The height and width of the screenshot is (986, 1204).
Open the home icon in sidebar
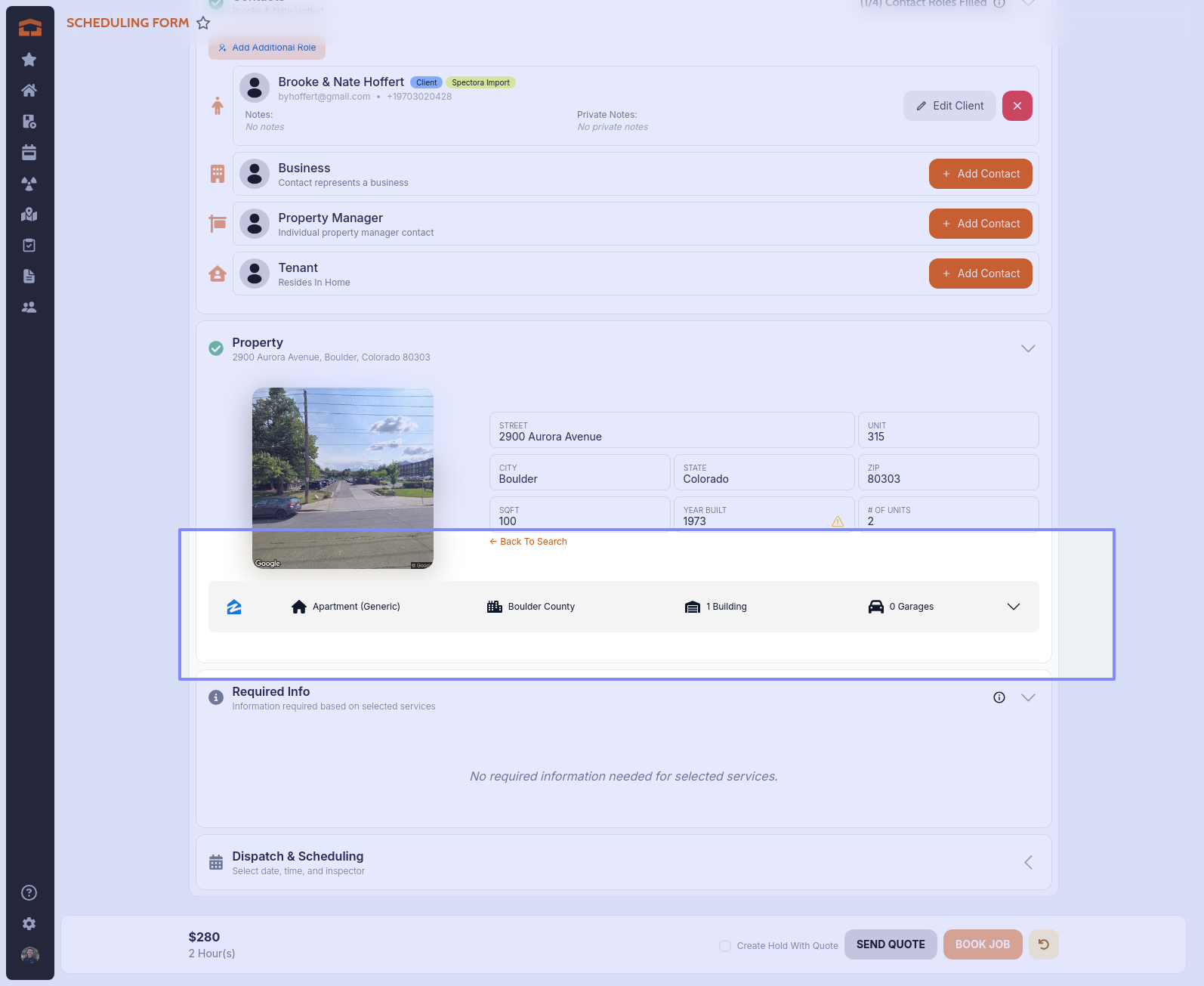(29, 91)
